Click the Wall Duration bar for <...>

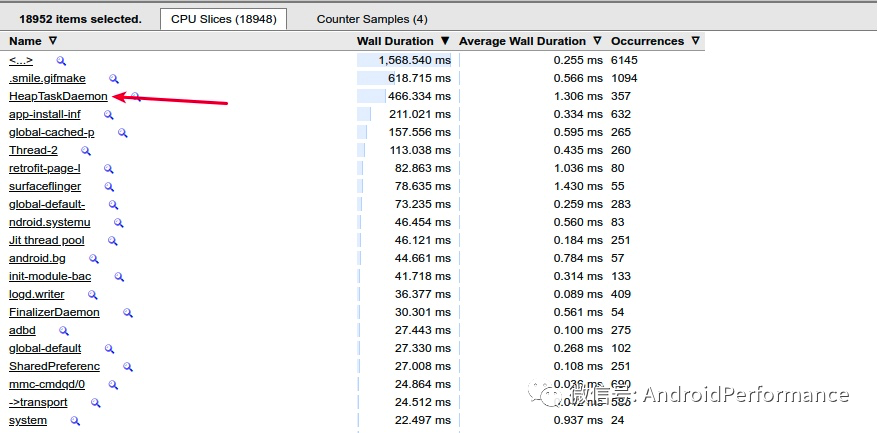tap(405, 60)
